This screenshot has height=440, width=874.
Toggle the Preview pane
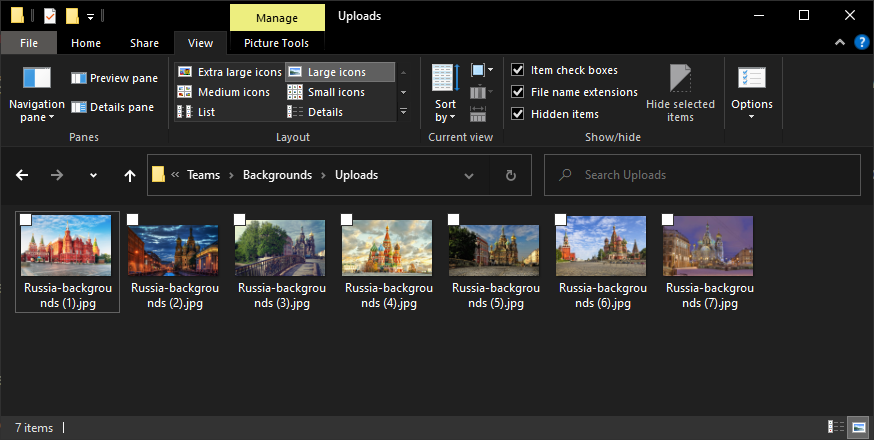tap(114, 78)
